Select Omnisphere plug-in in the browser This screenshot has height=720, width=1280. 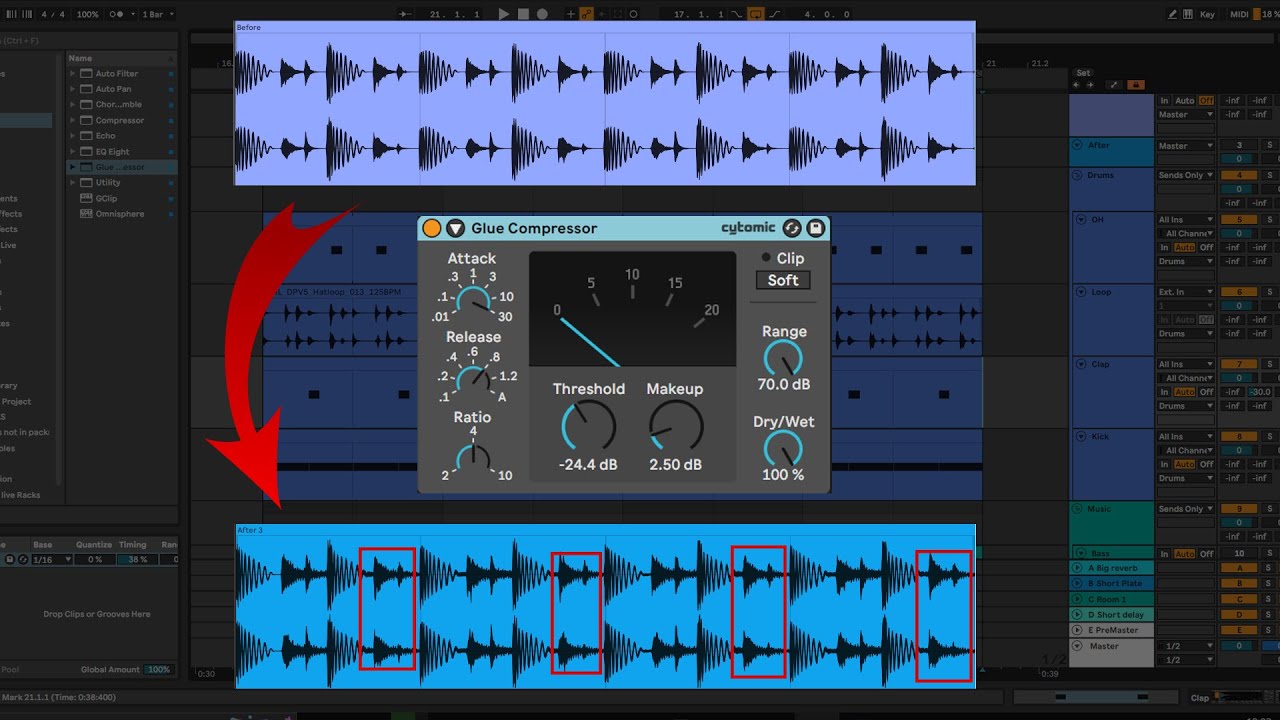pyautogui.click(x=120, y=213)
